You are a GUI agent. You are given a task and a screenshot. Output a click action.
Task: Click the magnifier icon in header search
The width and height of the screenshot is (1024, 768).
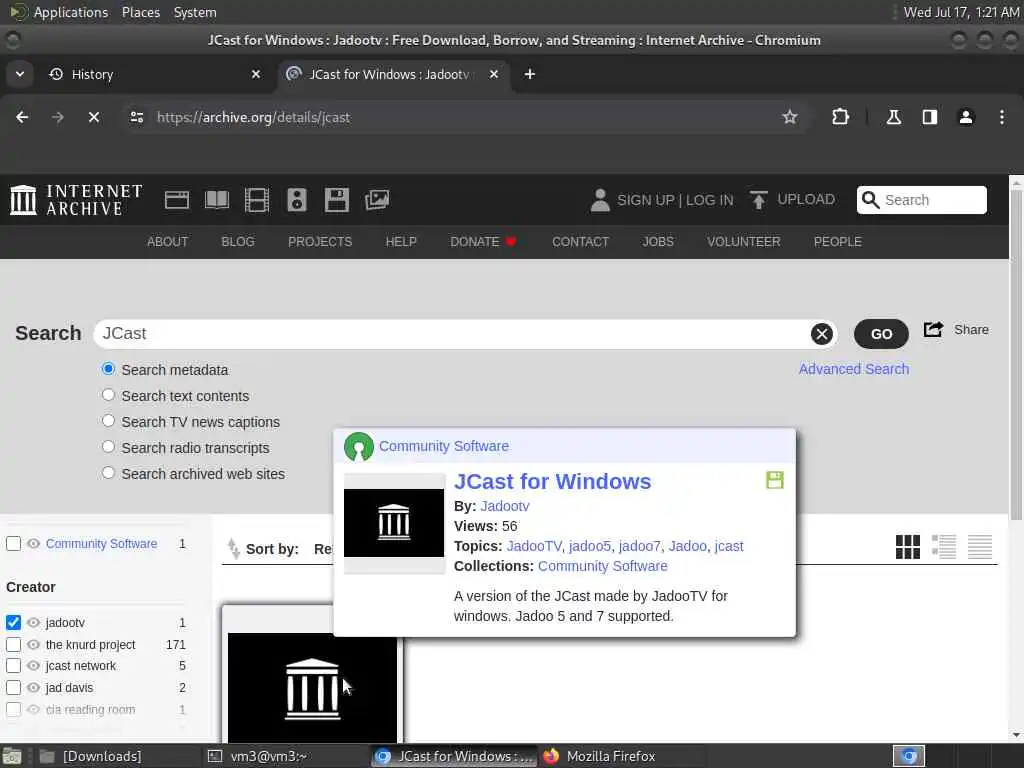click(x=871, y=200)
